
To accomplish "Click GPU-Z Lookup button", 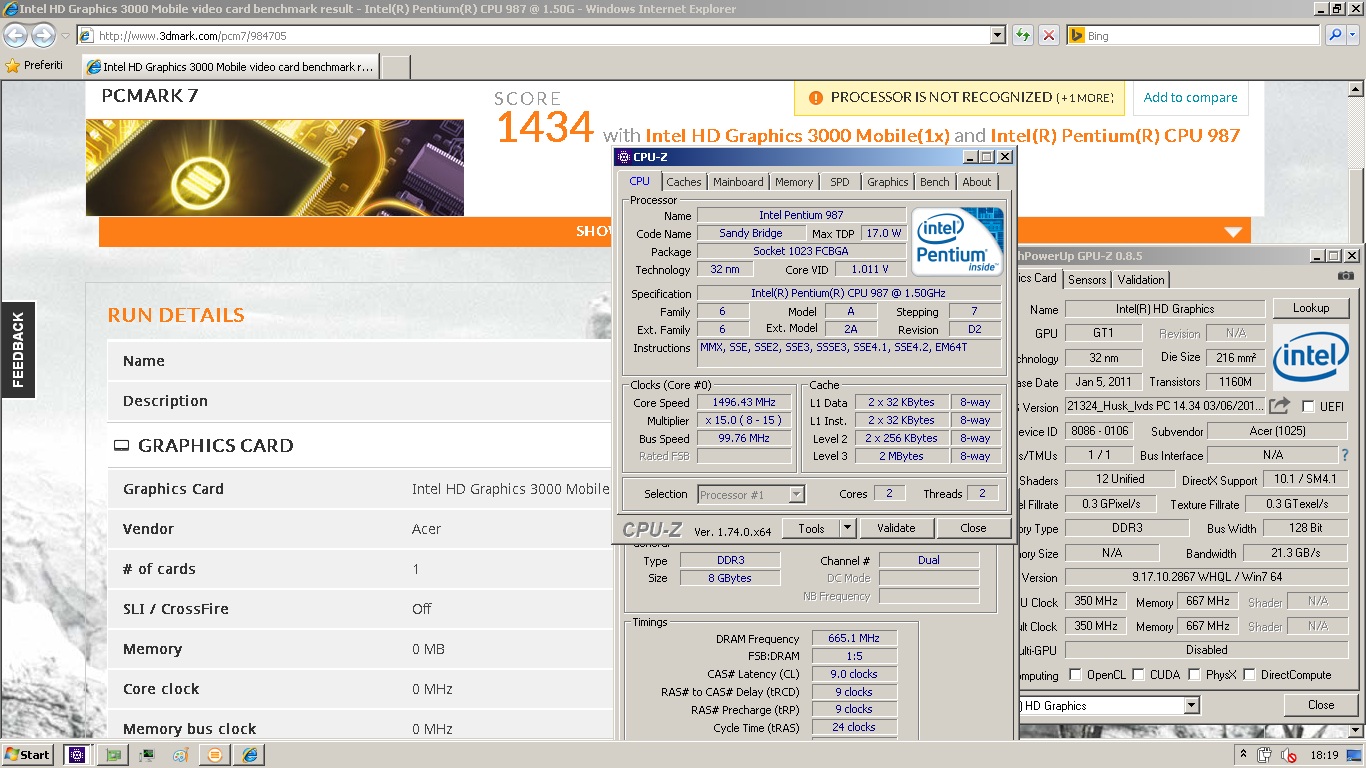I will pos(1310,308).
